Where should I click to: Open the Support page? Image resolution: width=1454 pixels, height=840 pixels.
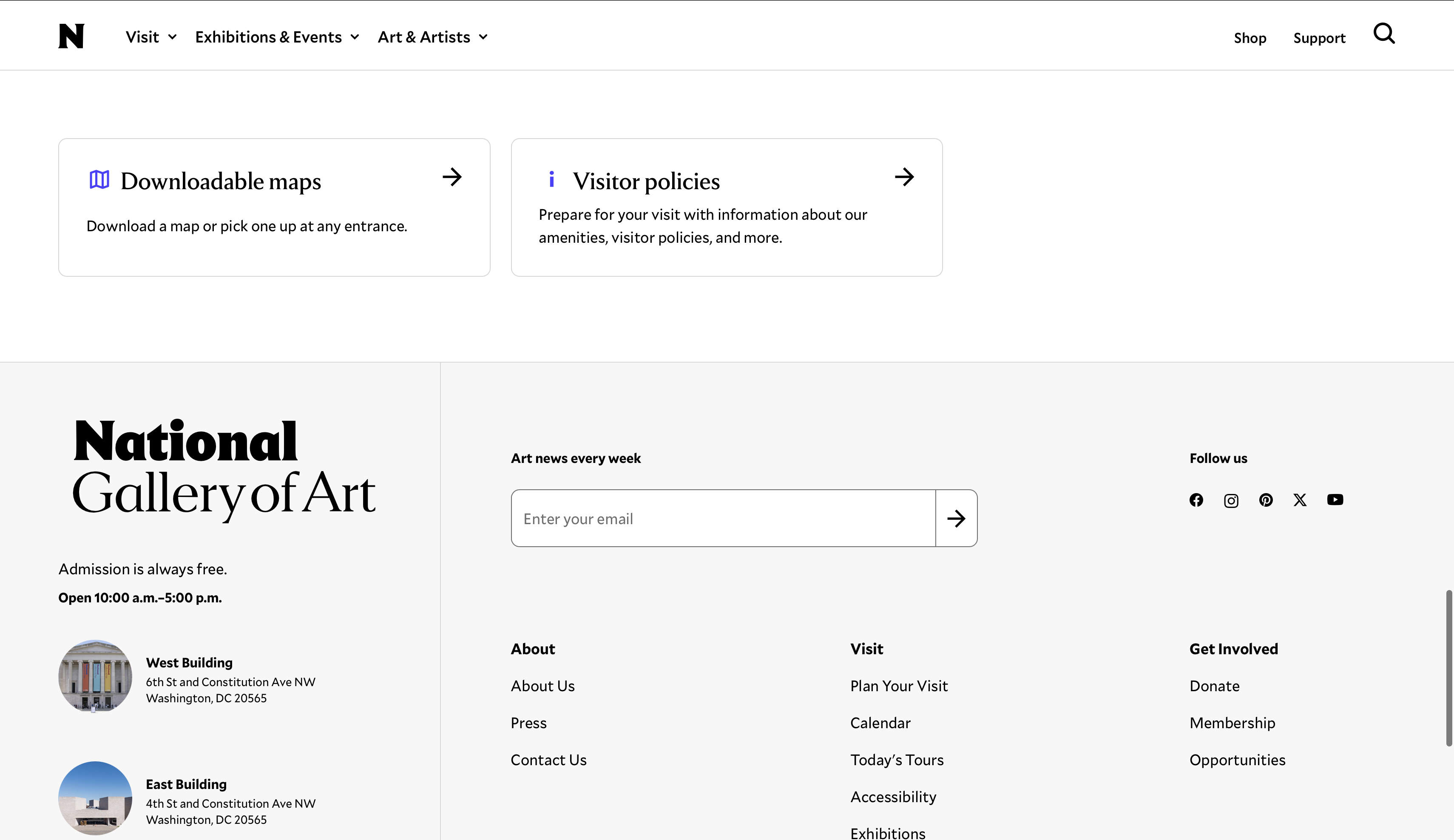click(x=1319, y=38)
